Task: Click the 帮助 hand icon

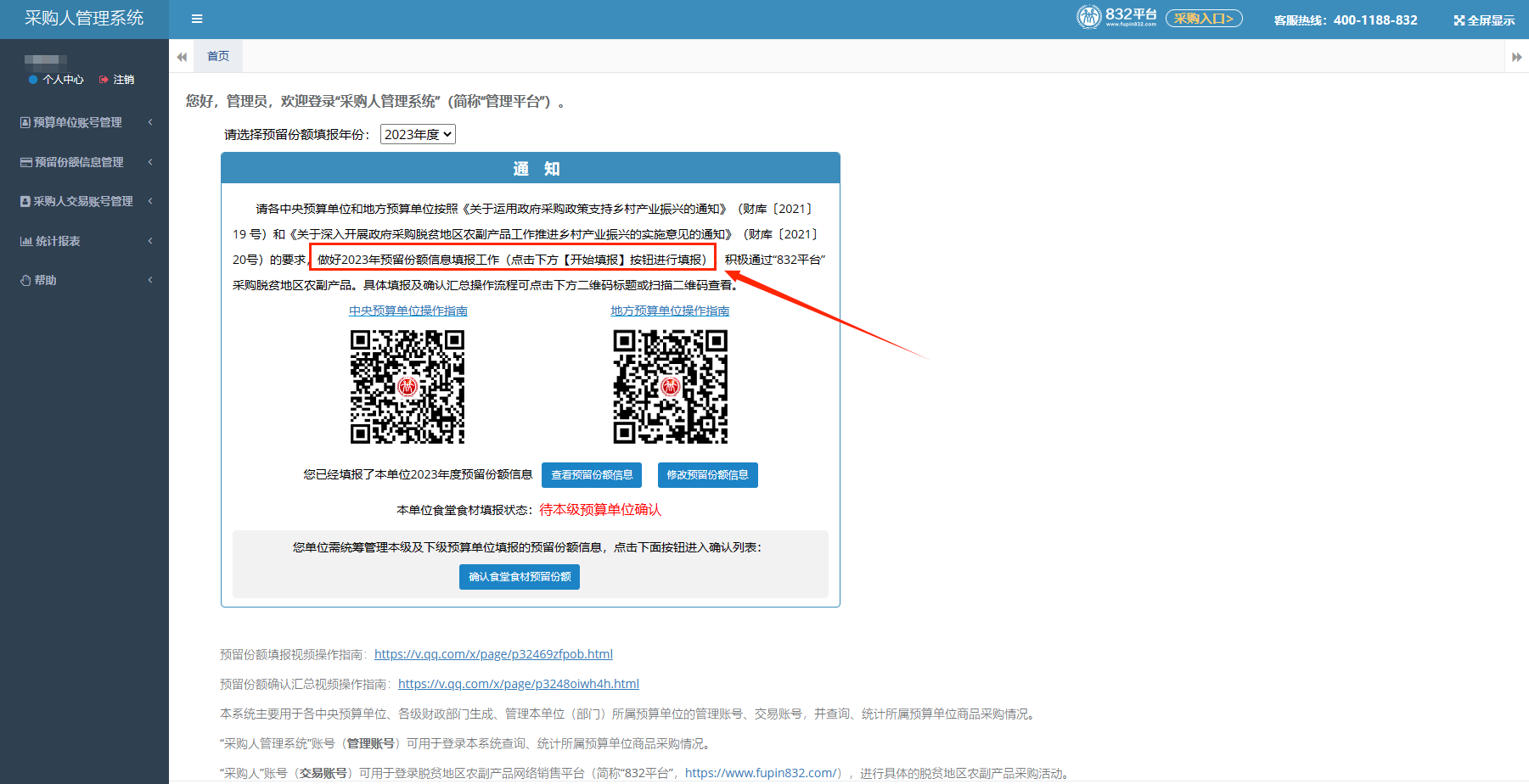Action: [25, 280]
